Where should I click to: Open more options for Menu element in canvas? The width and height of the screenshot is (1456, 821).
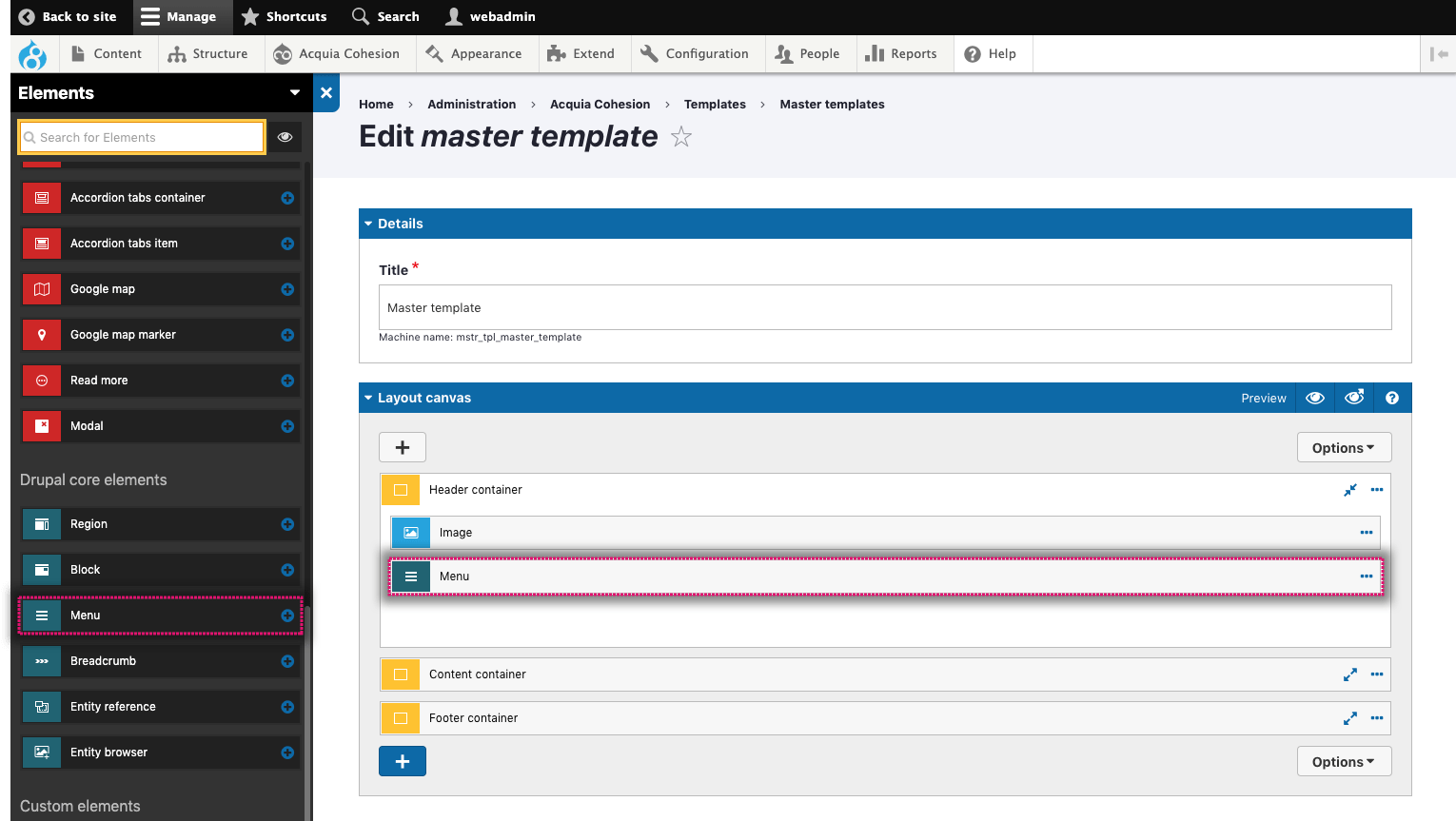click(1367, 577)
